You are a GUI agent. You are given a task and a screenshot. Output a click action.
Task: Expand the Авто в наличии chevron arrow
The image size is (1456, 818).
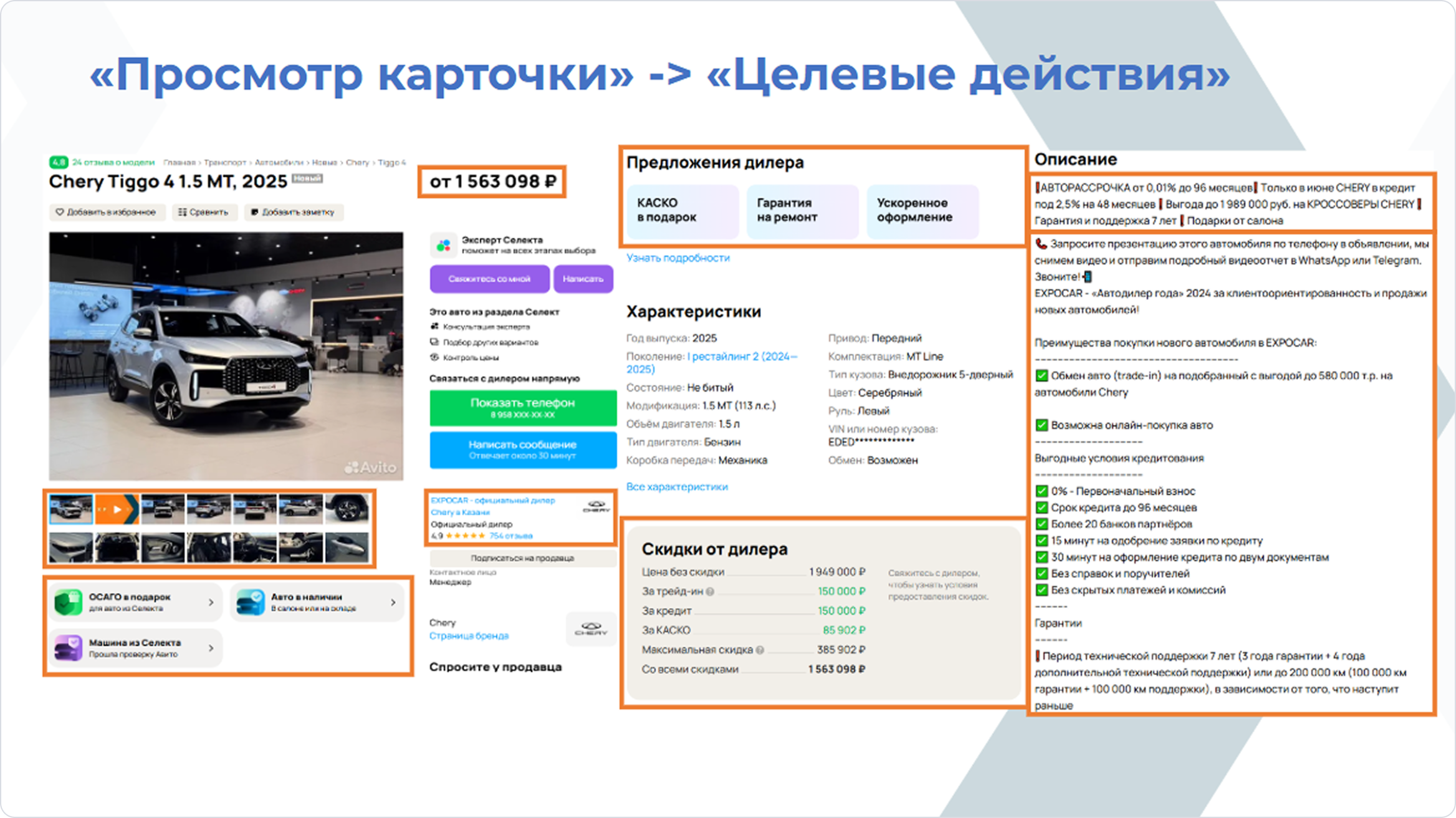(x=393, y=602)
